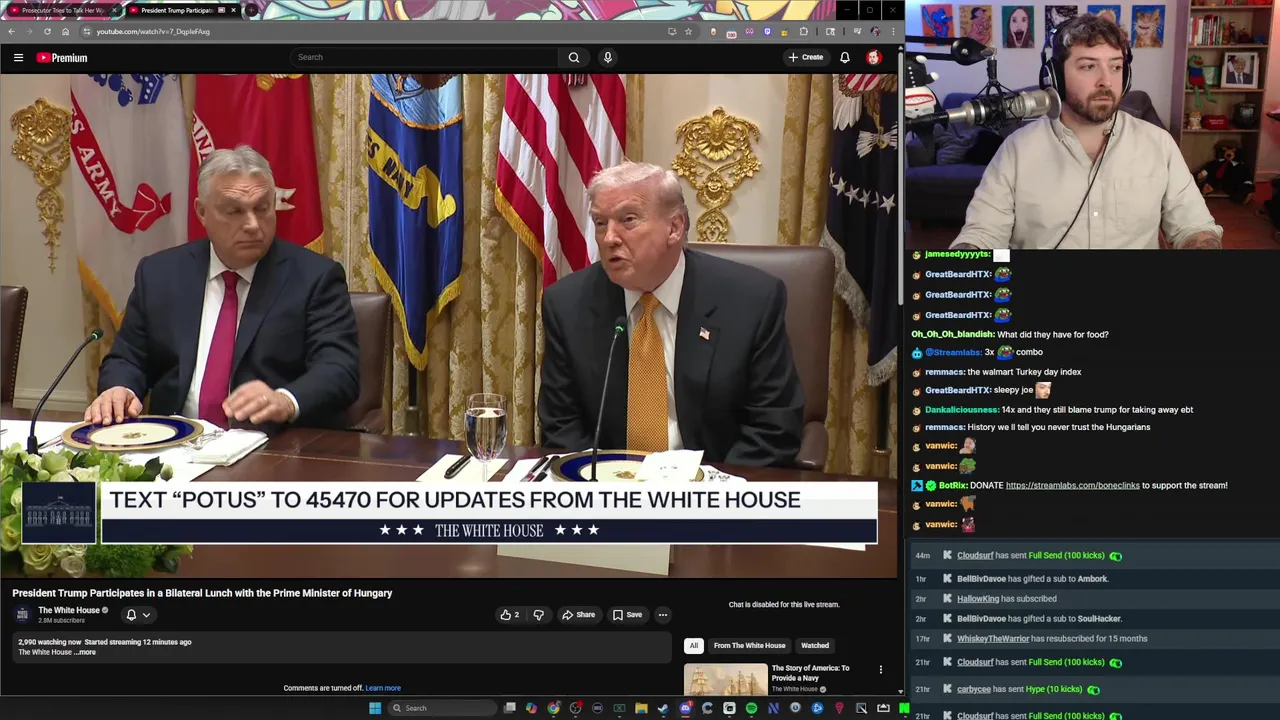Go to the browser home page icon
Screen dimensions: 1280x720
click(65, 31)
